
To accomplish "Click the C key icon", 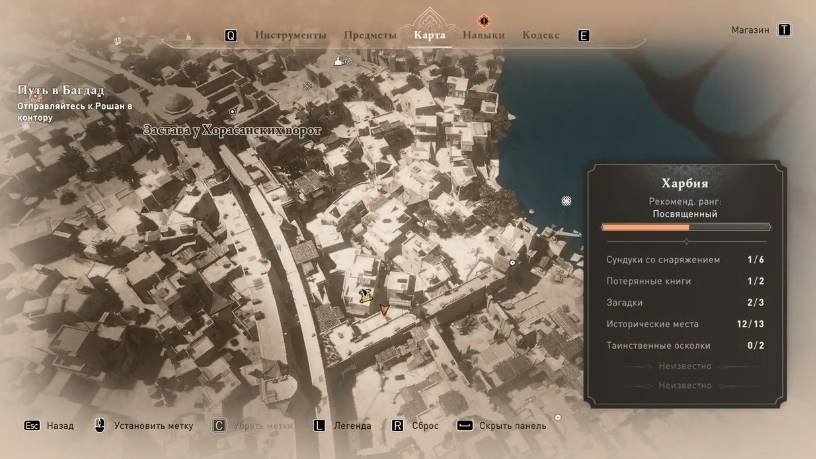I will click(219, 426).
